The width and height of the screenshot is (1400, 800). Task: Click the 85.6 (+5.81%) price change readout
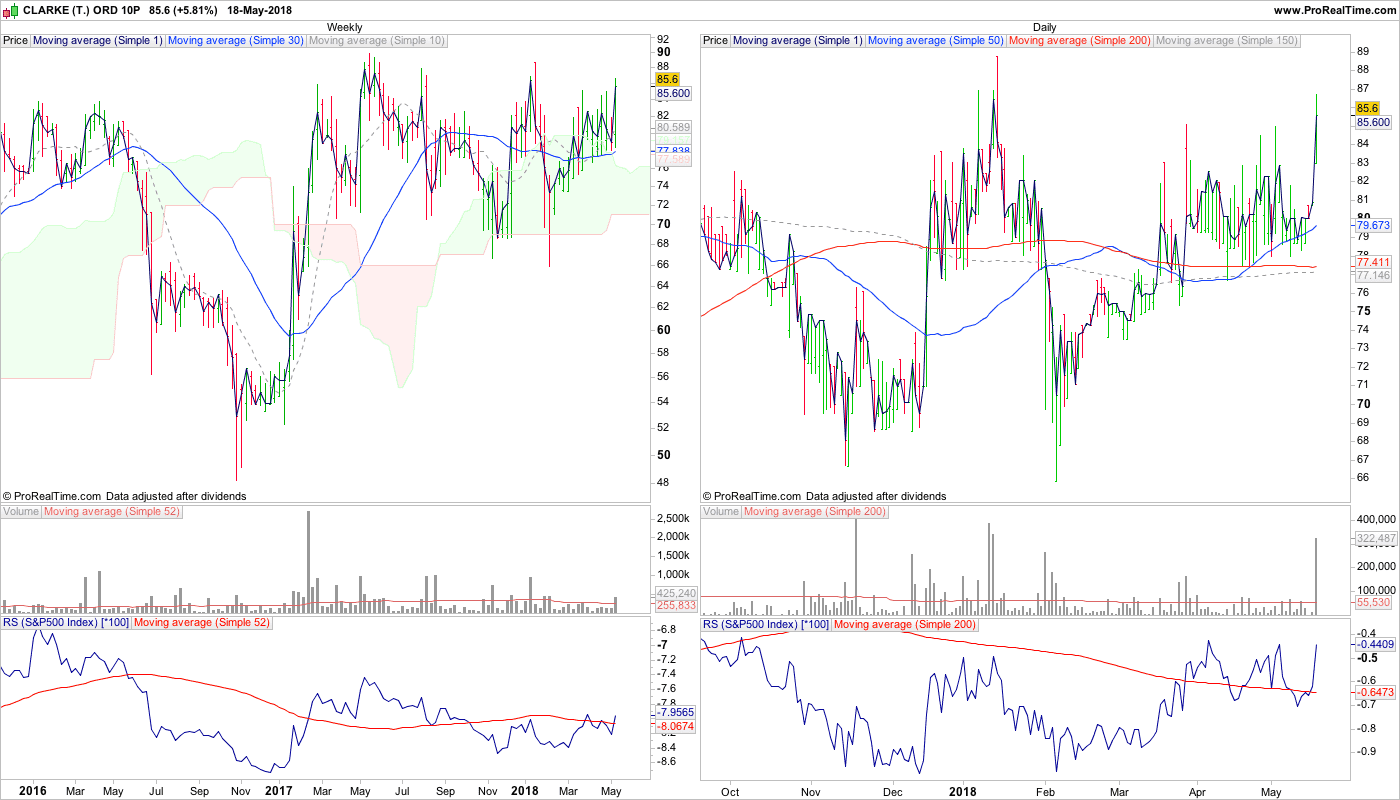click(x=183, y=10)
